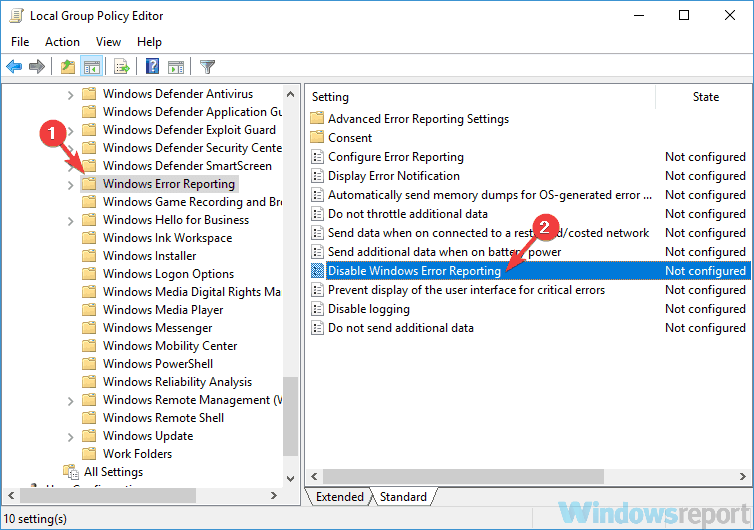Click the tree pane scroll up arrow
754x530 pixels.
pyautogui.click(x=290, y=94)
